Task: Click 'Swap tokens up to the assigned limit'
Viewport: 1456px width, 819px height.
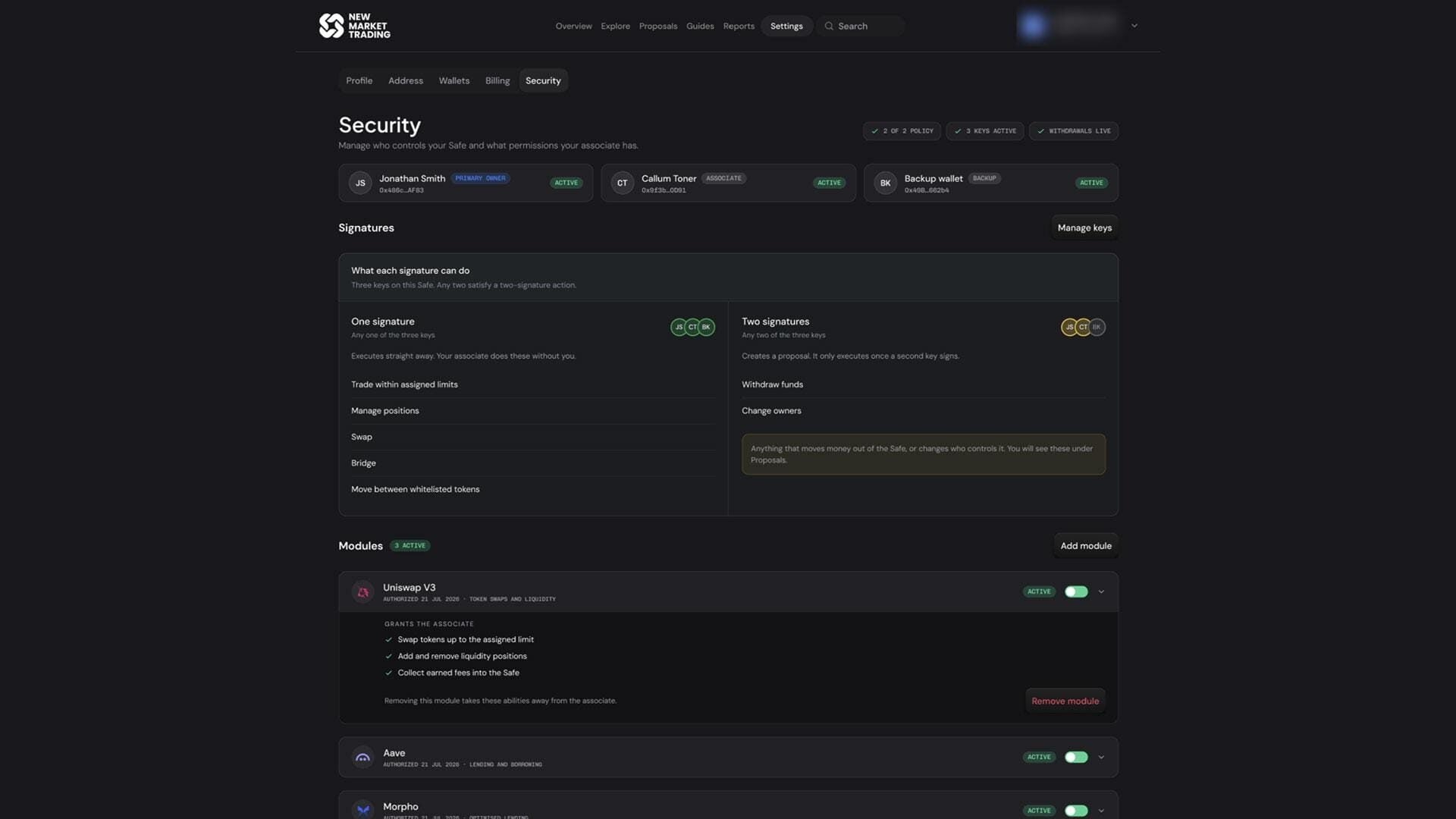Action: [x=466, y=640]
